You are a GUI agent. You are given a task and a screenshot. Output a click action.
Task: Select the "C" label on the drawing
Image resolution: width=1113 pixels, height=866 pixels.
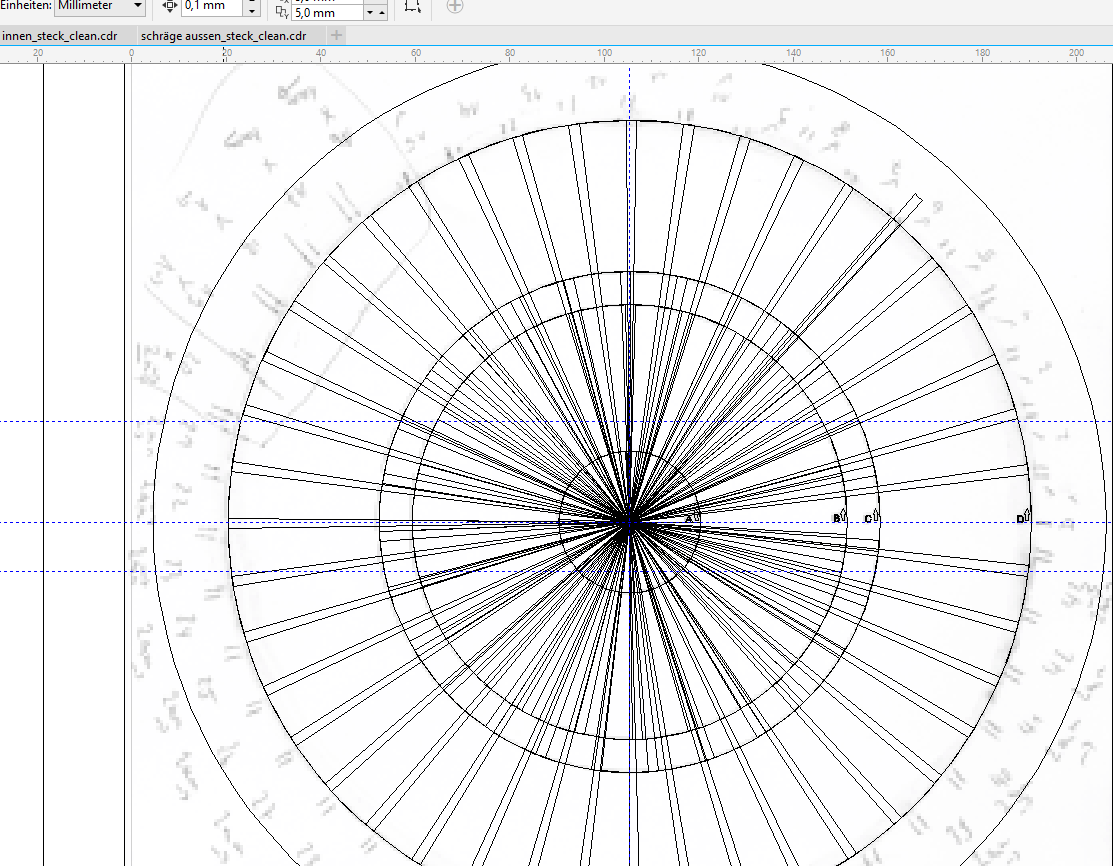(867, 519)
